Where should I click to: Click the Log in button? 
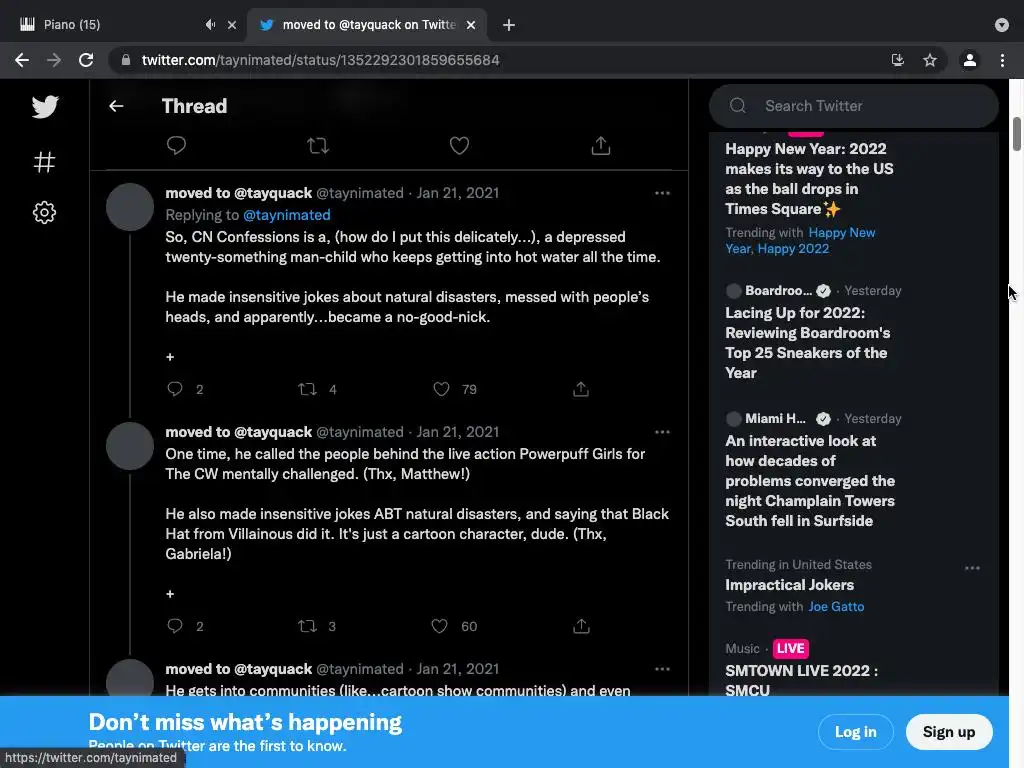(x=856, y=732)
